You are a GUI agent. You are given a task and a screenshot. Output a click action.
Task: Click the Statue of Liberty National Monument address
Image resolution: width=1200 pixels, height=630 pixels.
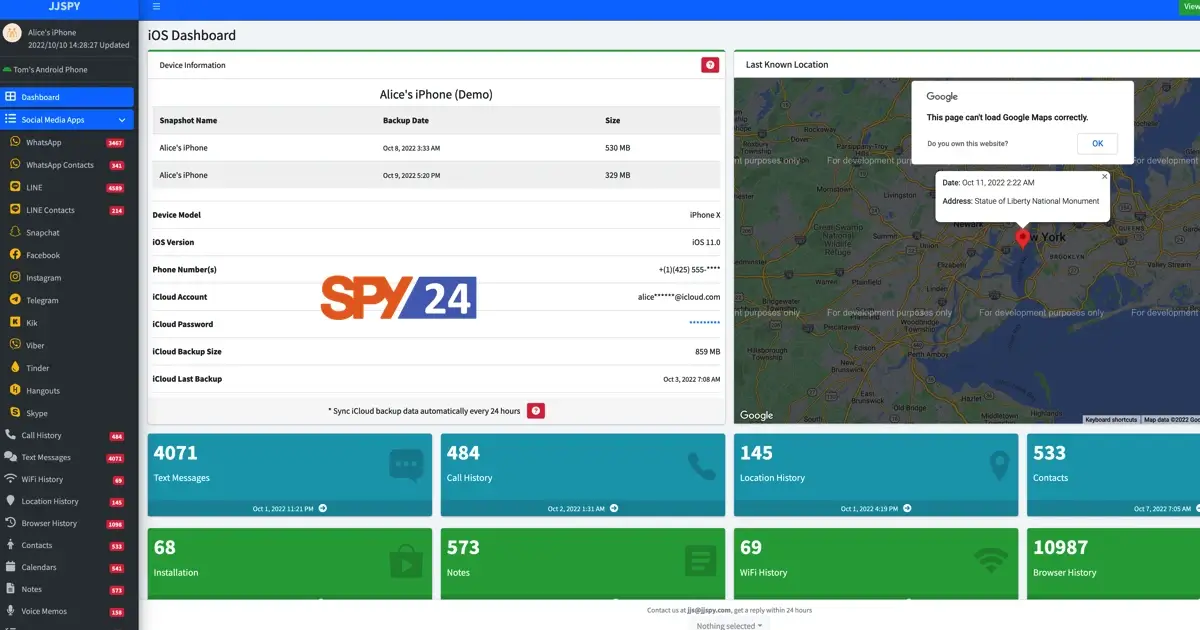(x=1035, y=201)
